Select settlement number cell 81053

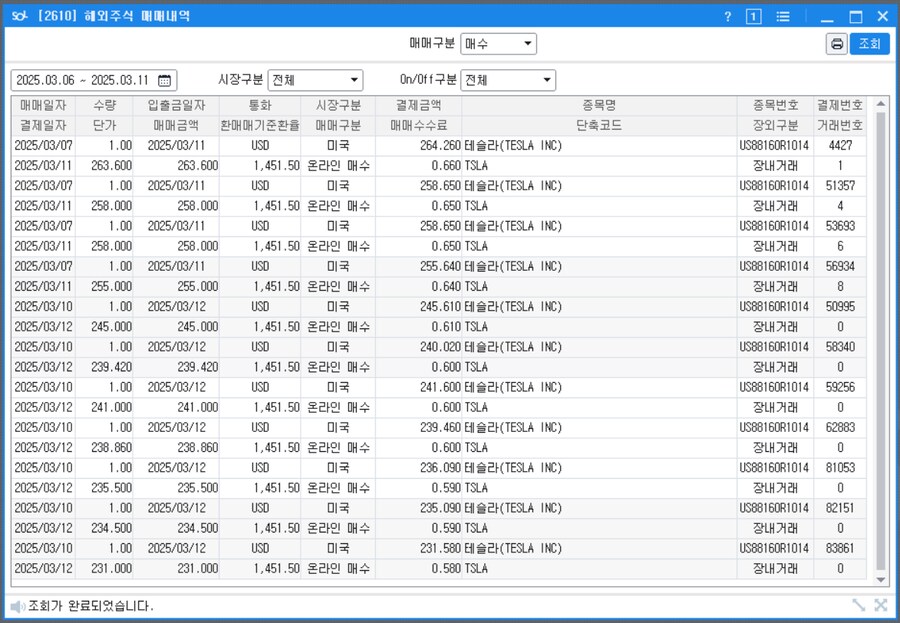click(840, 468)
